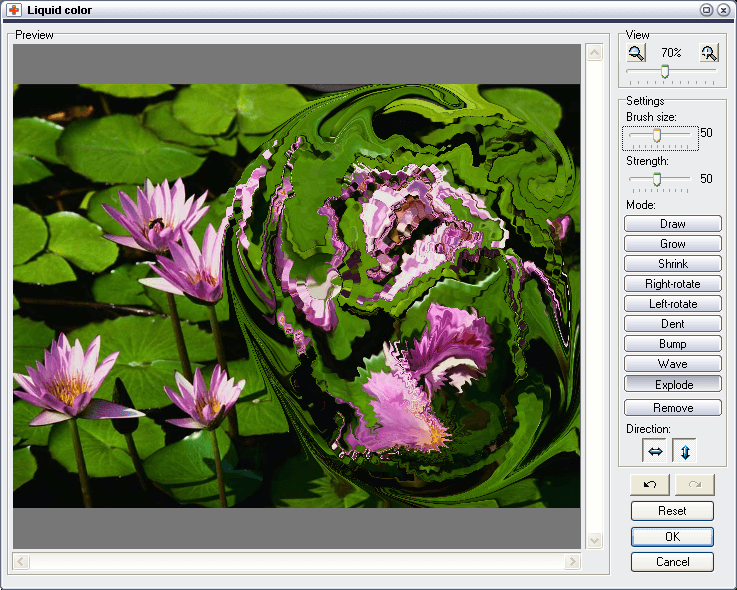Image resolution: width=737 pixels, height=590 pixels.
Task: Click the Strength value 50
Action: (x=706, y=179)
